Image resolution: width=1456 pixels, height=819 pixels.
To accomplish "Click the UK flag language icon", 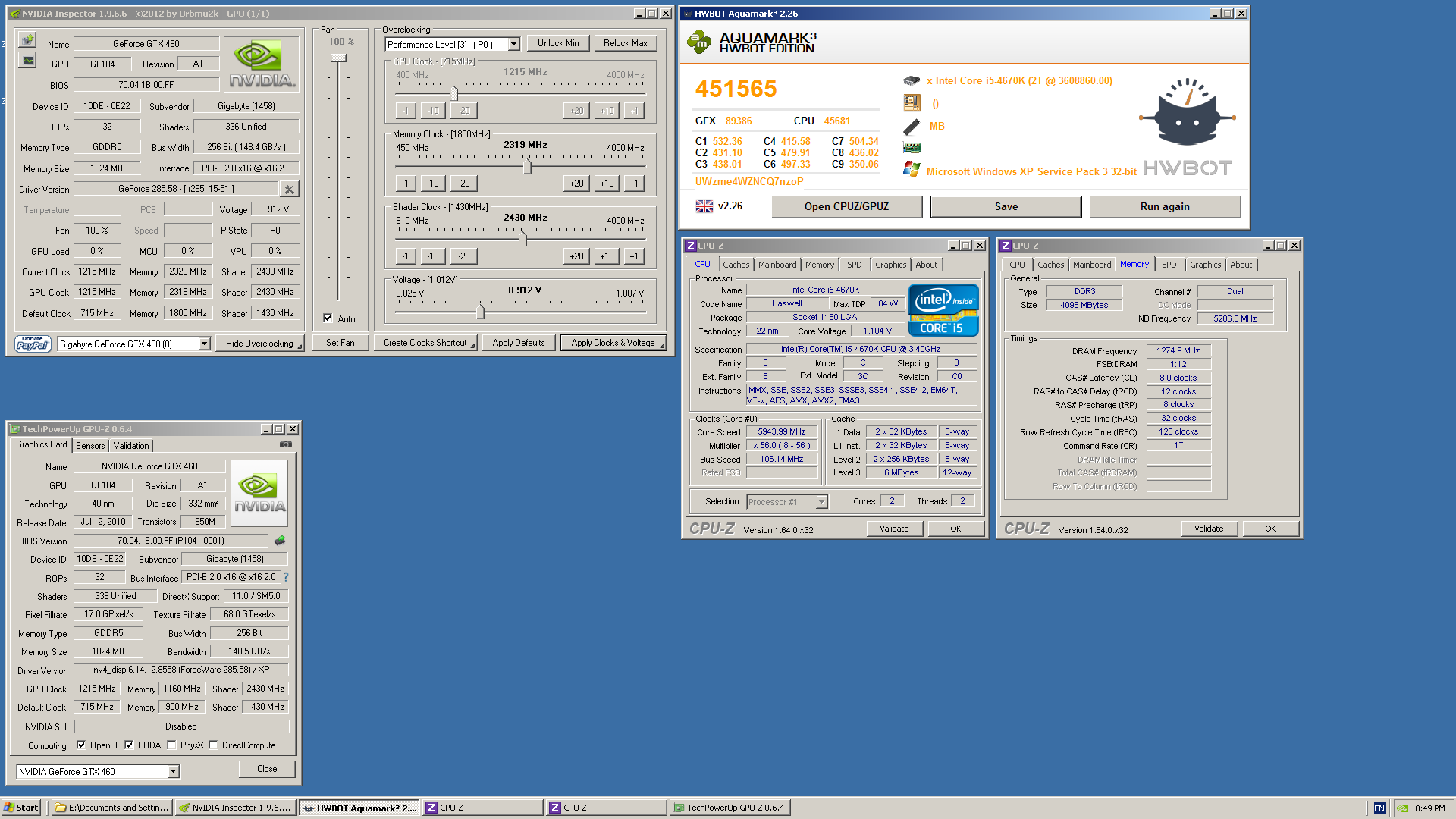I will (704, 206).
